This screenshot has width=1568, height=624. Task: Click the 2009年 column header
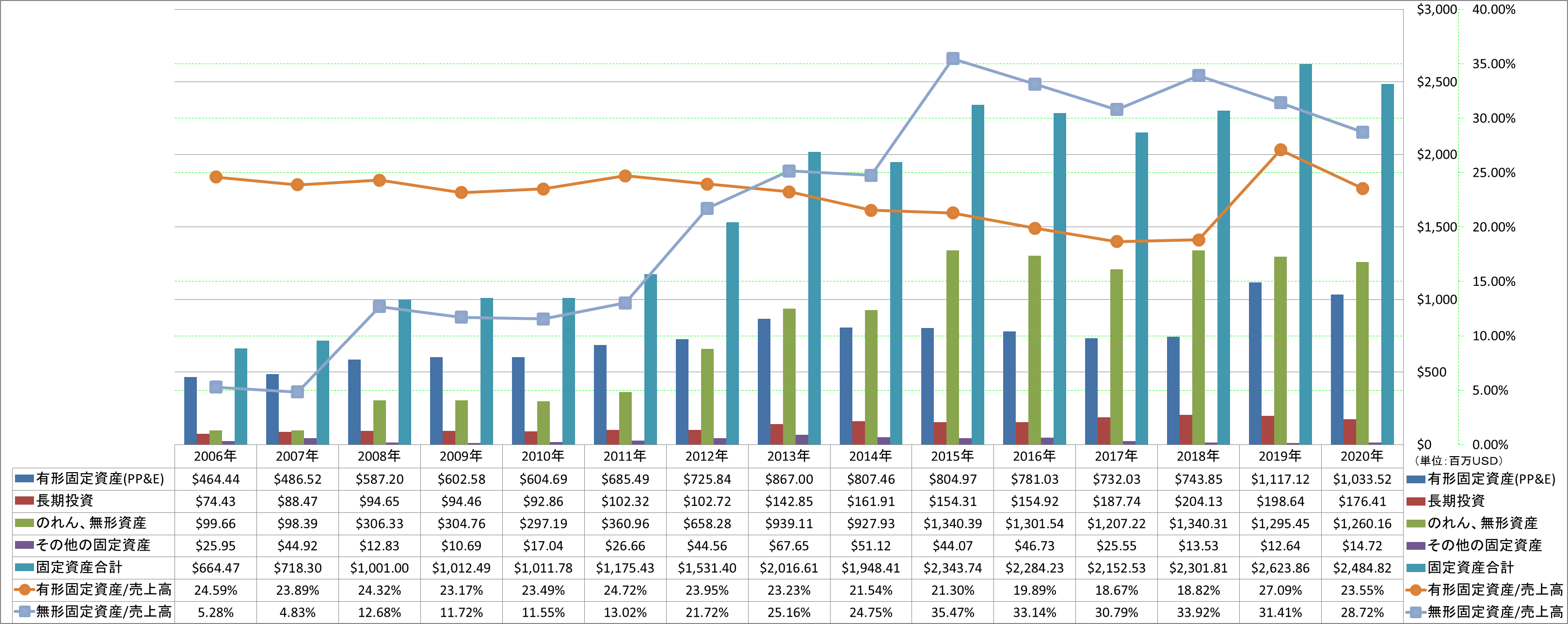point(461,456)
